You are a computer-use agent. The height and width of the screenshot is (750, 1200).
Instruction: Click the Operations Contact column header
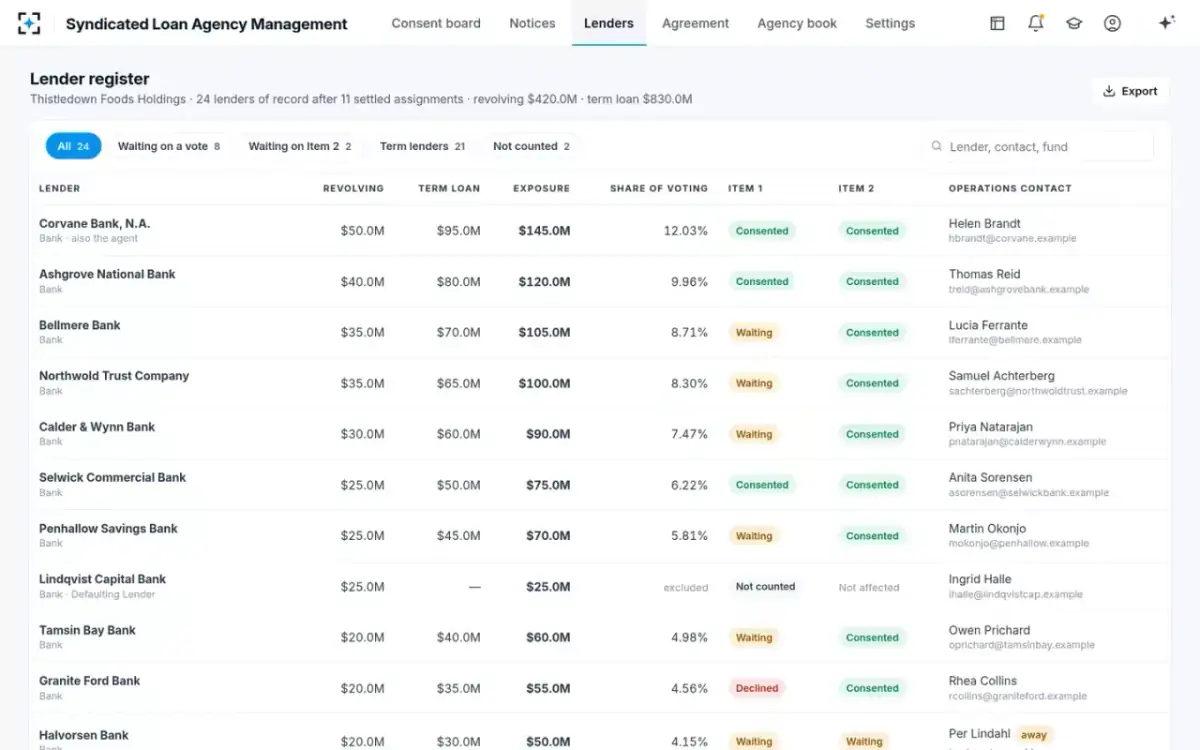1010,188
